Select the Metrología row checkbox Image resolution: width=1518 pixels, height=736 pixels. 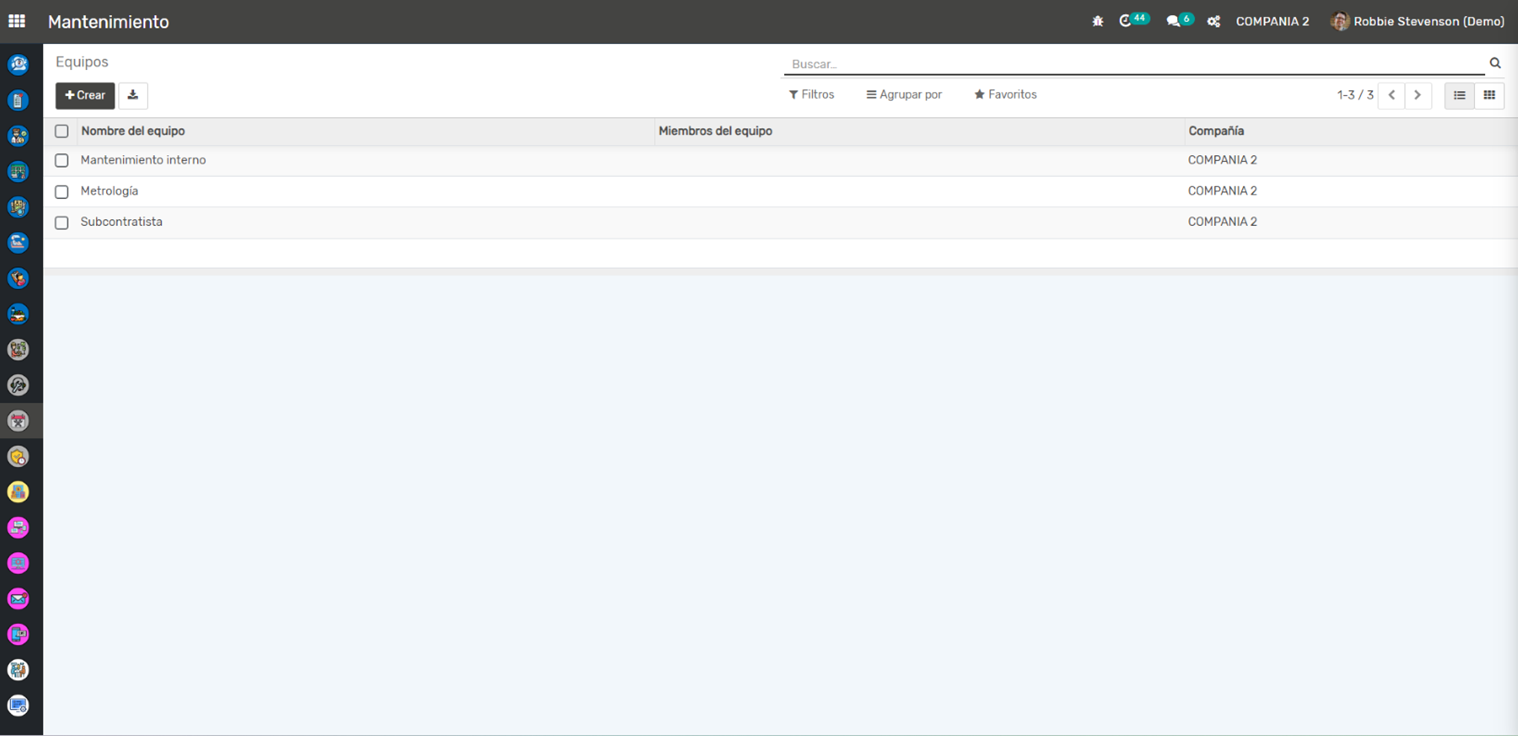tap(62, 191)
